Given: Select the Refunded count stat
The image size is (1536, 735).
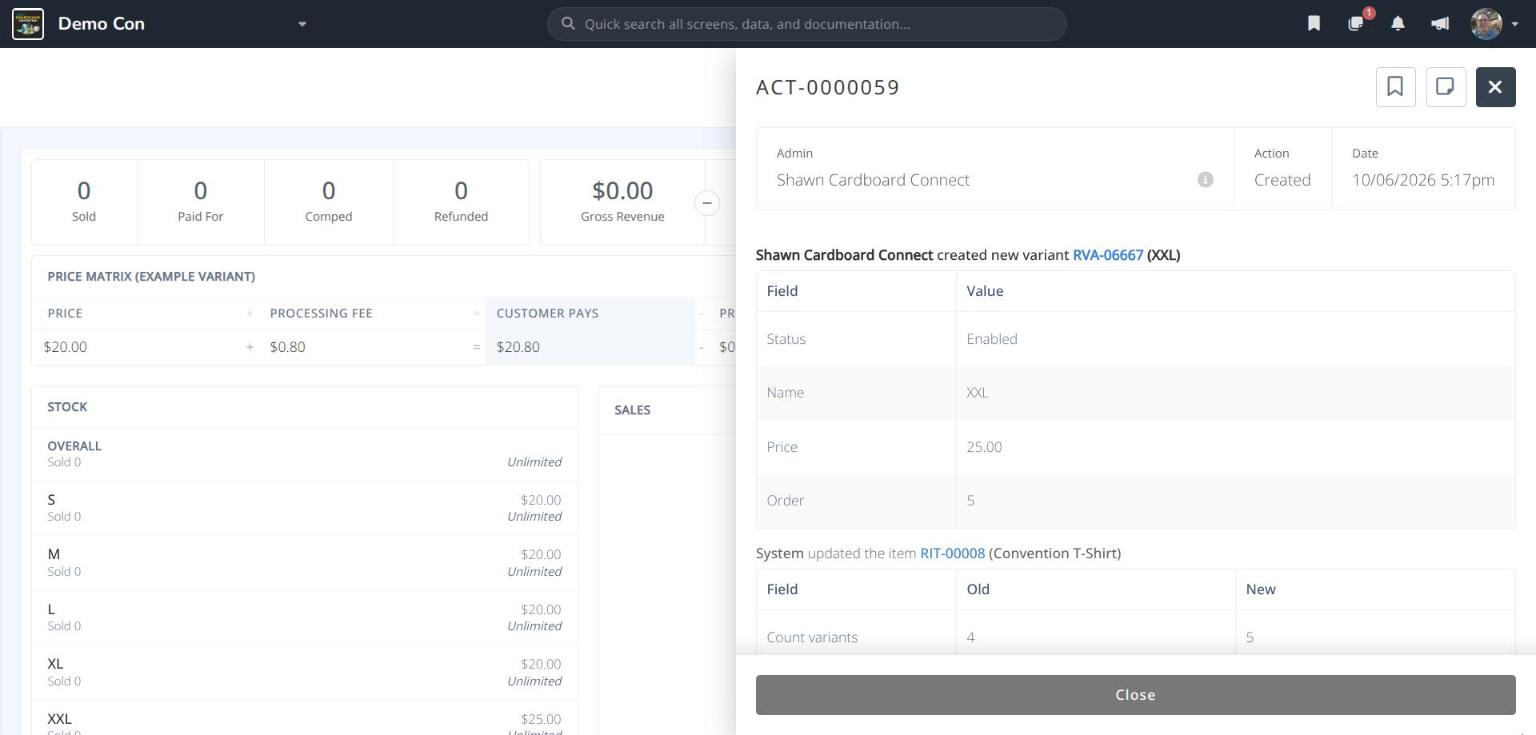Looking at the screenshot, I should coord(461,201).
